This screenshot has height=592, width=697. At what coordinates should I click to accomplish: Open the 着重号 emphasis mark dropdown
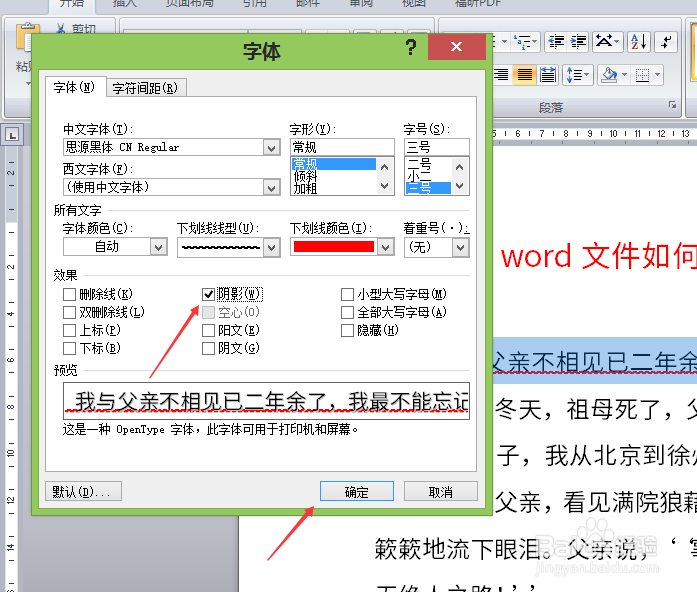point(461,248)
